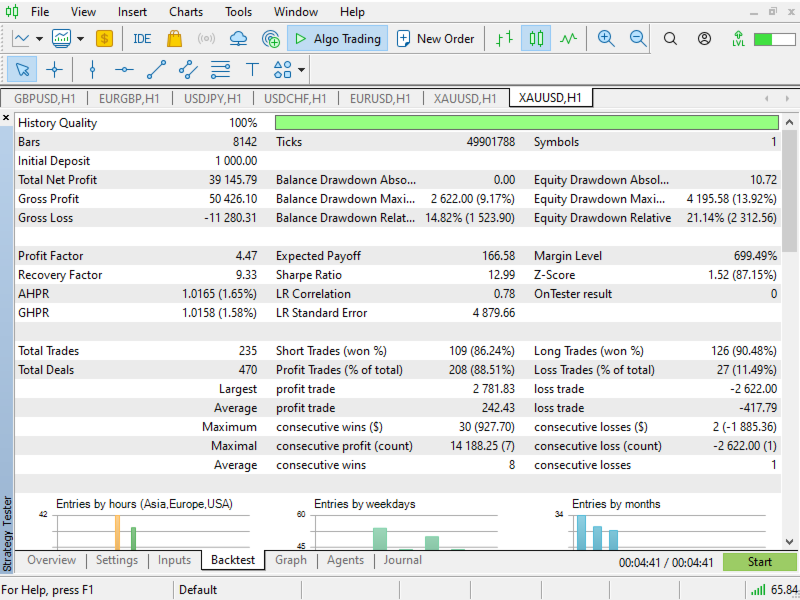Switch chart to bar chart mode
The width and height of the screenshot is (800, 600).
click(x=504, y=39)
